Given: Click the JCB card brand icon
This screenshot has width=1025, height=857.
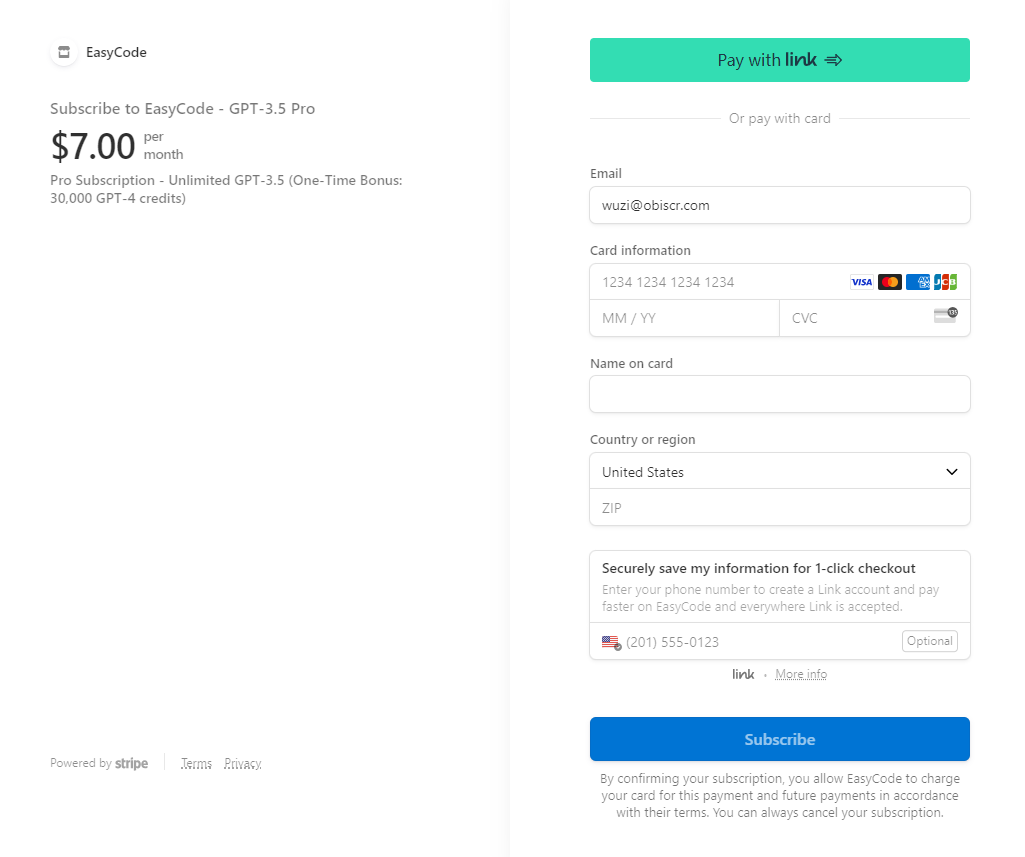Looking at the screenshot, I should [x=945, y=282].
